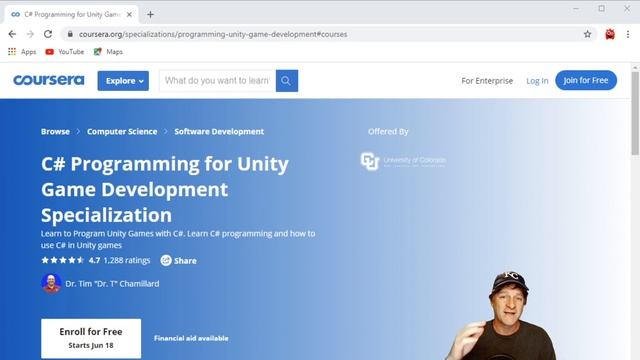Click the University of Colorado logo

coord(403,161)
